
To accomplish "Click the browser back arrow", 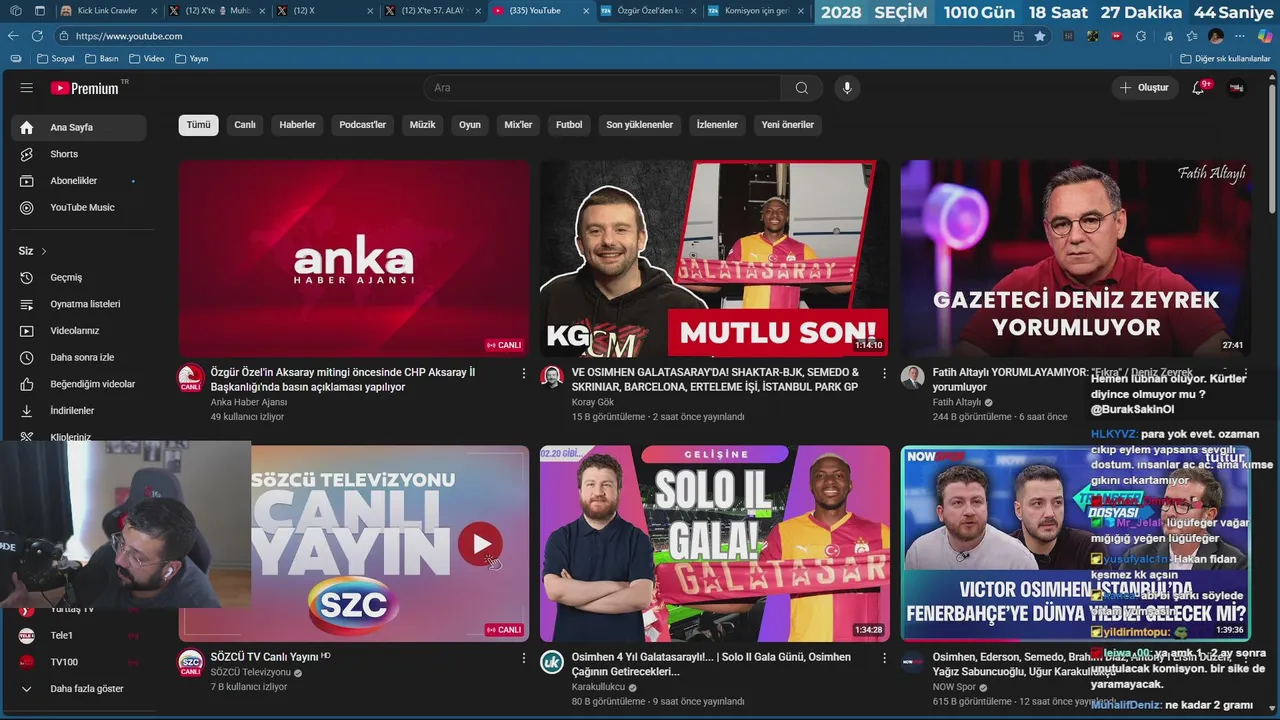I will click(x=13, y=36).
